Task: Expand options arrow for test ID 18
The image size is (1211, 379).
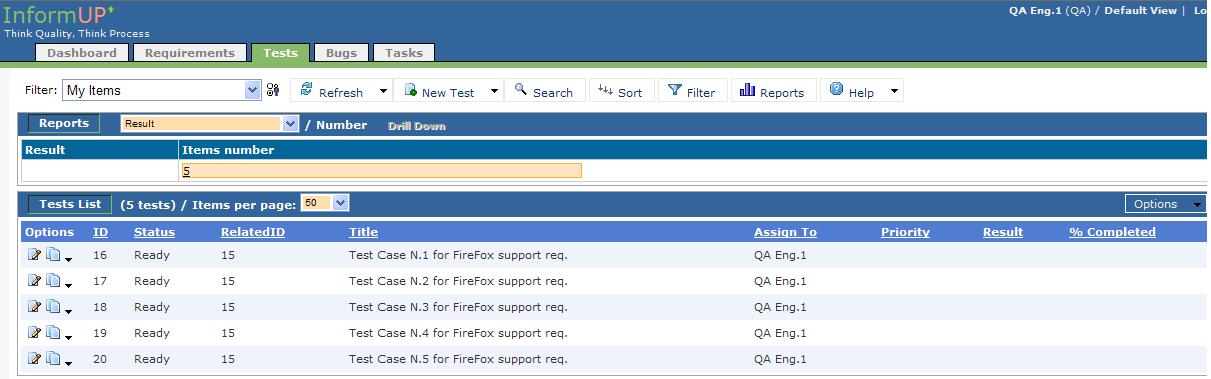Action: (x=68, y=311)
